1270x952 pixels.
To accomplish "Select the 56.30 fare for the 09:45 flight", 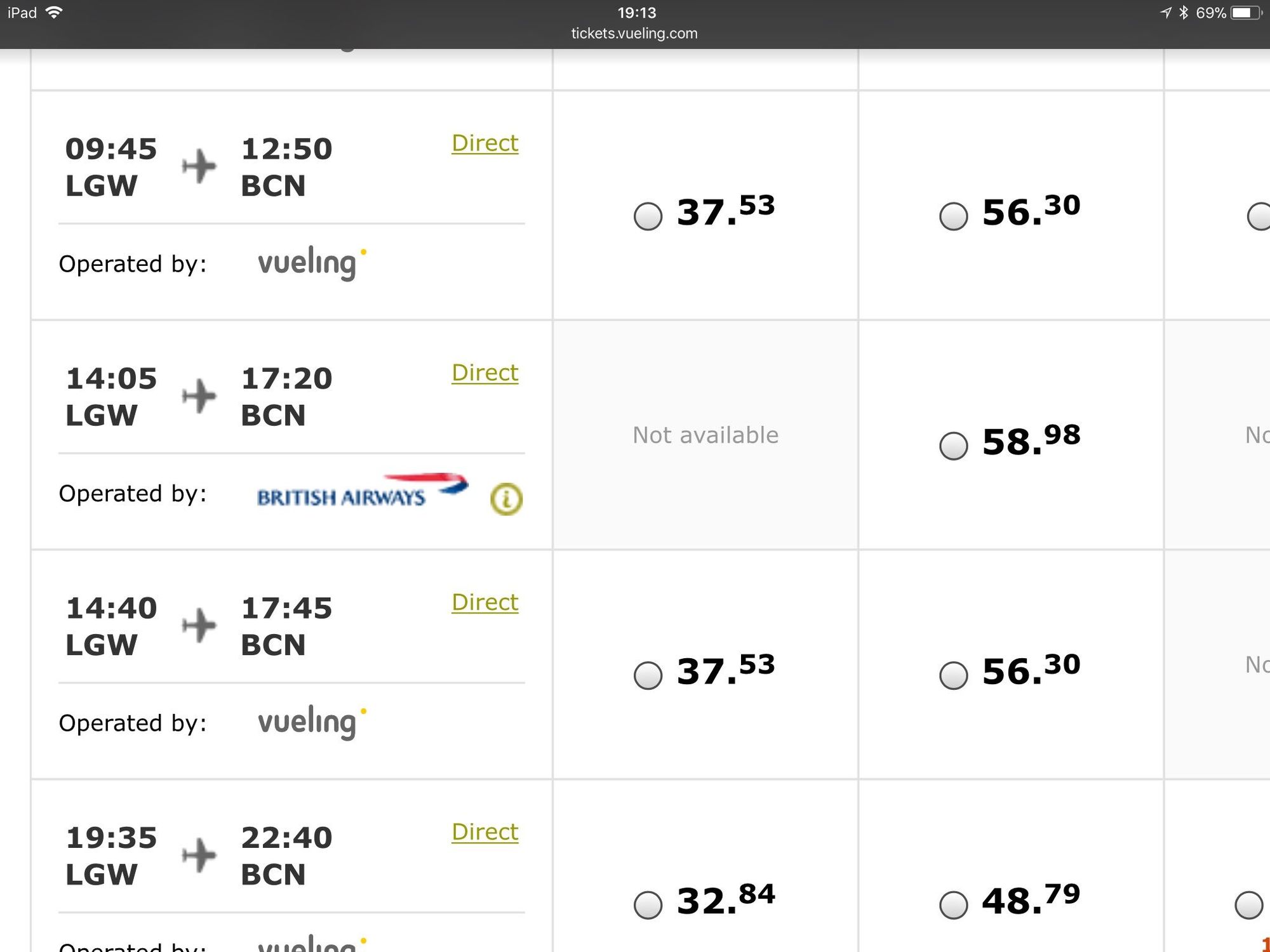I will click(954, 216).
